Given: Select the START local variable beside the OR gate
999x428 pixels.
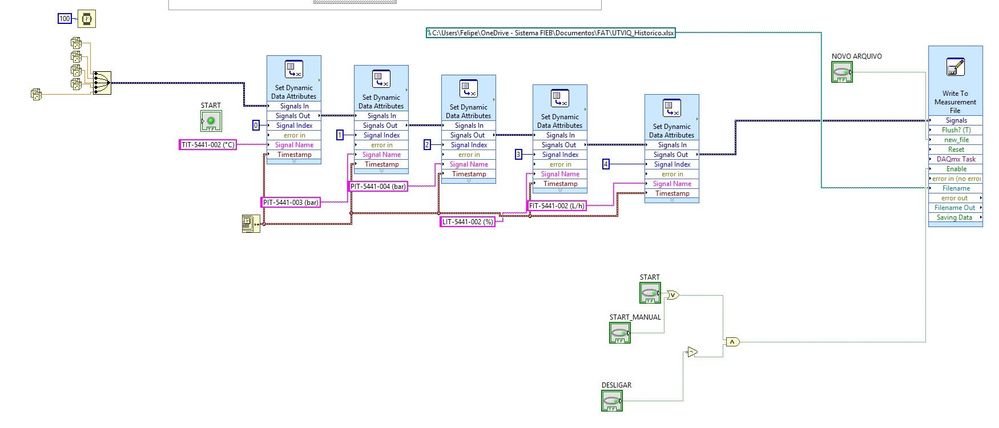Looking at the screenshot, I should pyautogui.click(x=650, y=292).
